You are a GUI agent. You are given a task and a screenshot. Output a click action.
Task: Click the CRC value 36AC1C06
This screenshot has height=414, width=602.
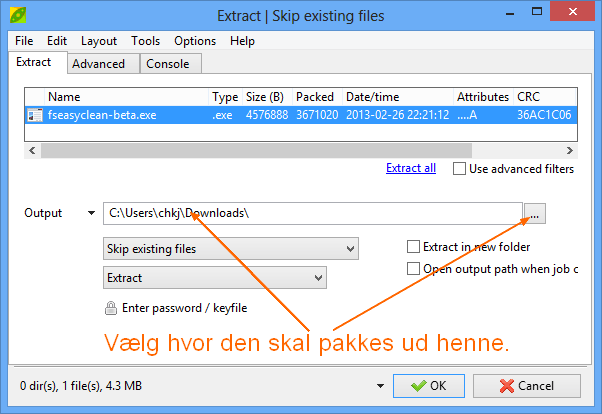544,115
